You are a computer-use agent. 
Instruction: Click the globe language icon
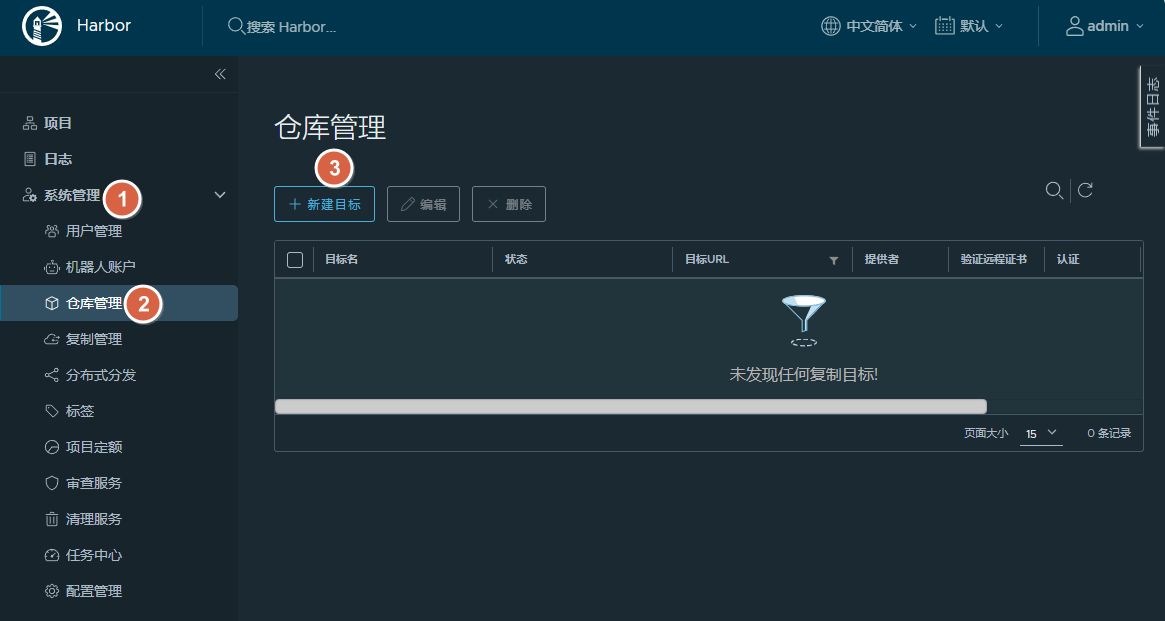[x=831, y=26]
